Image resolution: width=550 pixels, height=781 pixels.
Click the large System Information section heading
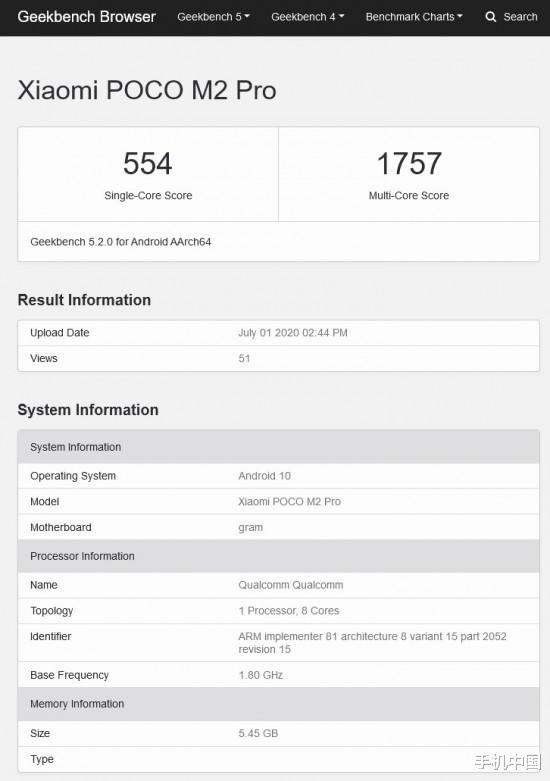pyautogui.click(x=88, y=409)
